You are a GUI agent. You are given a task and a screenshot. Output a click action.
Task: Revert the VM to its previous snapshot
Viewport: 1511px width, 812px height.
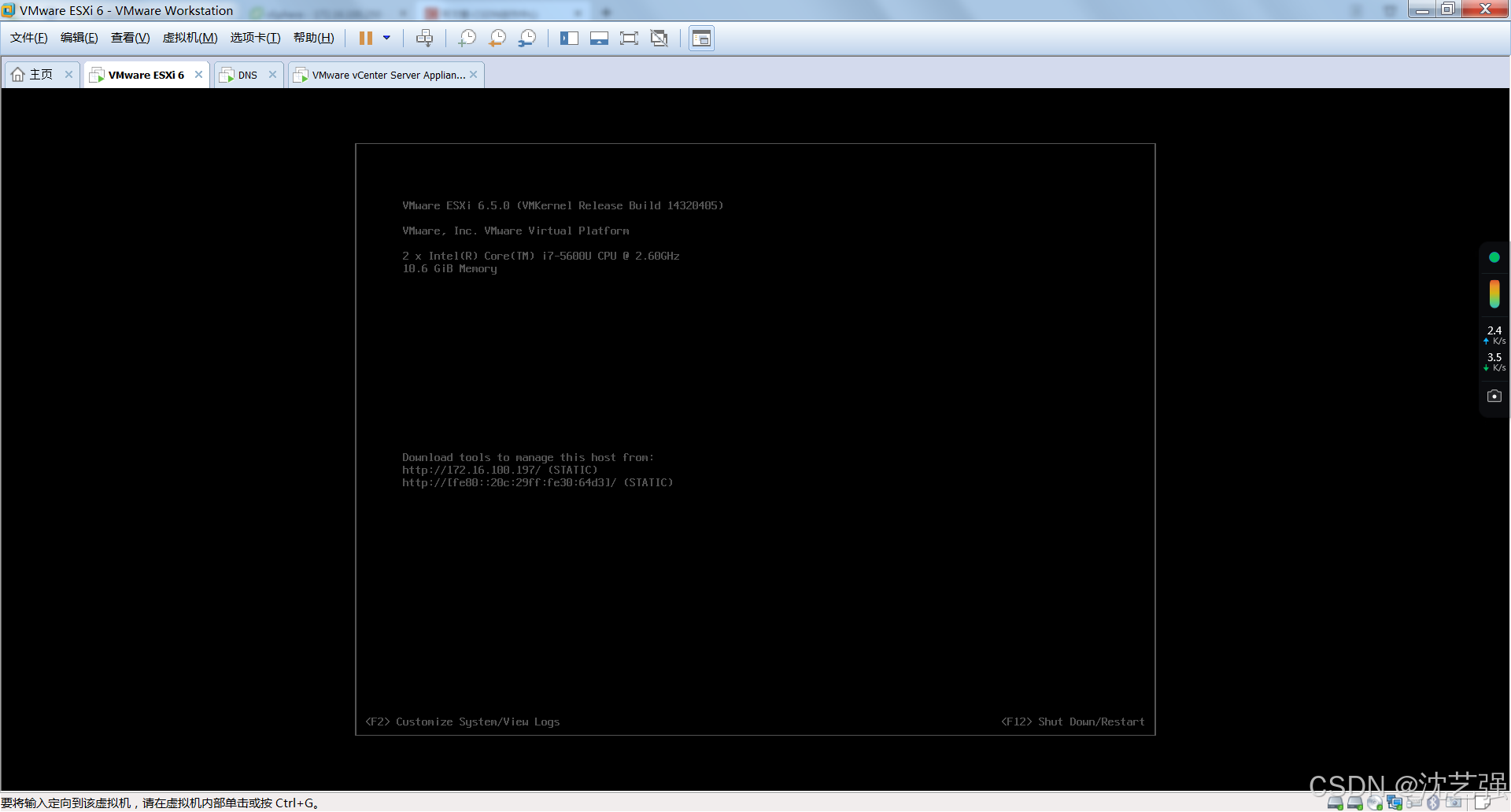click(497, 39)
